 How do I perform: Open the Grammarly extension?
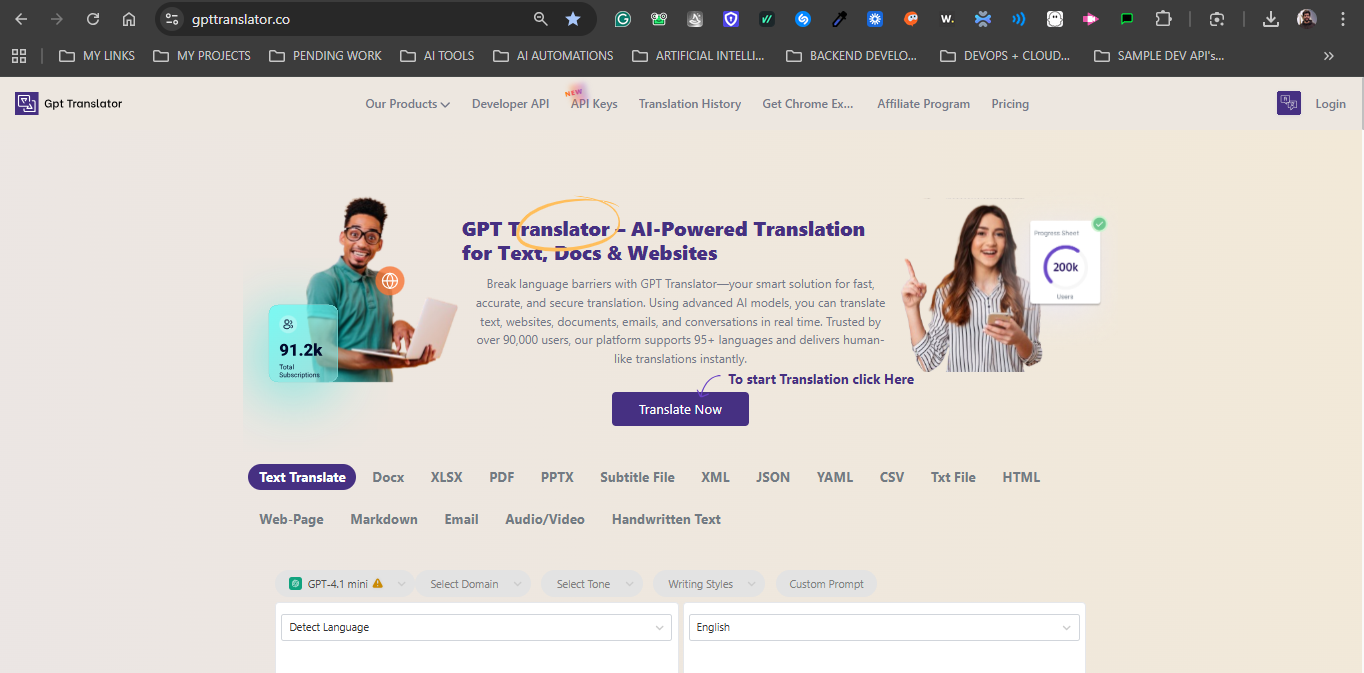[623, 19]
